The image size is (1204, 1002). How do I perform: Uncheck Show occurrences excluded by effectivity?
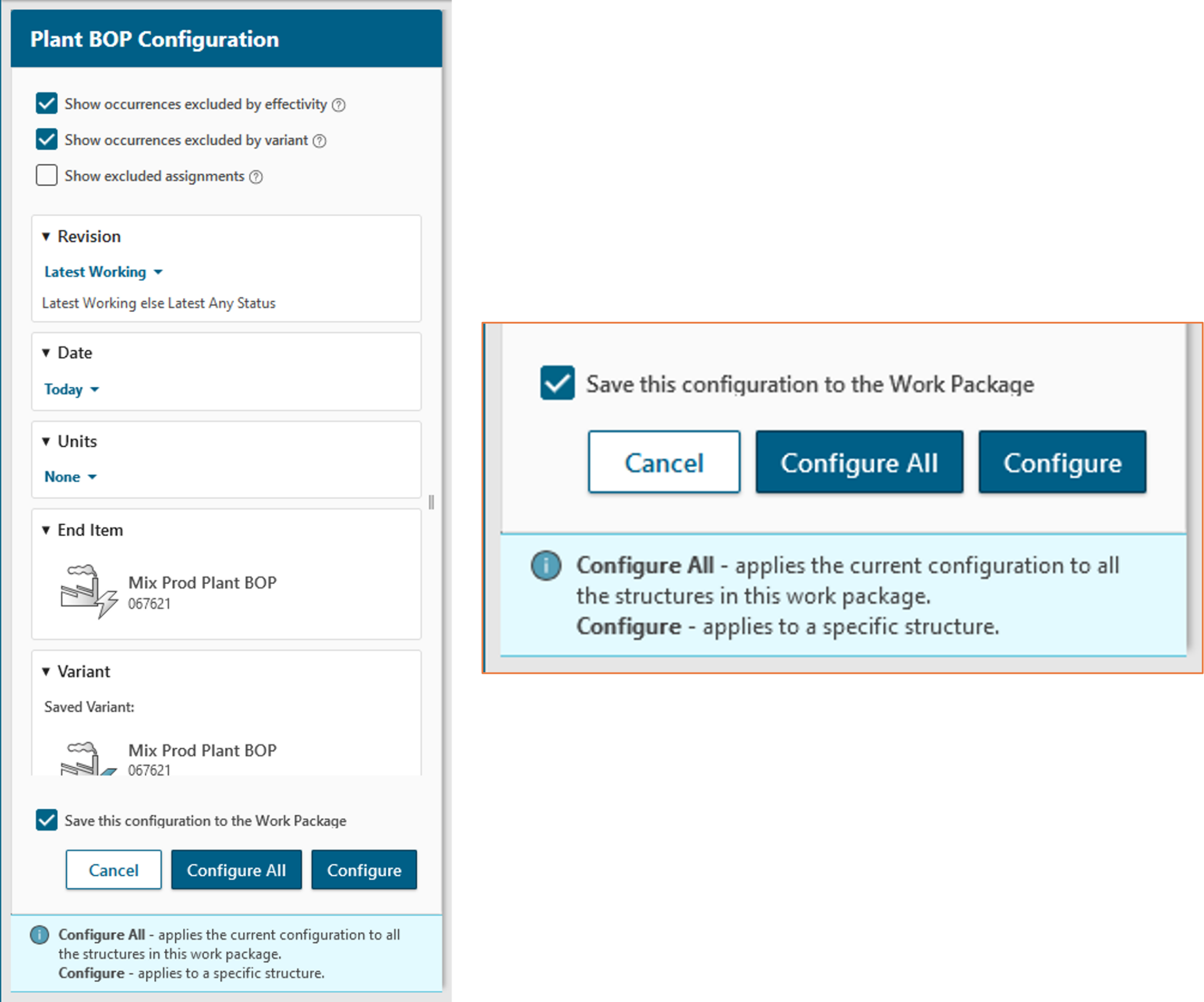click(x=46, y=103)
